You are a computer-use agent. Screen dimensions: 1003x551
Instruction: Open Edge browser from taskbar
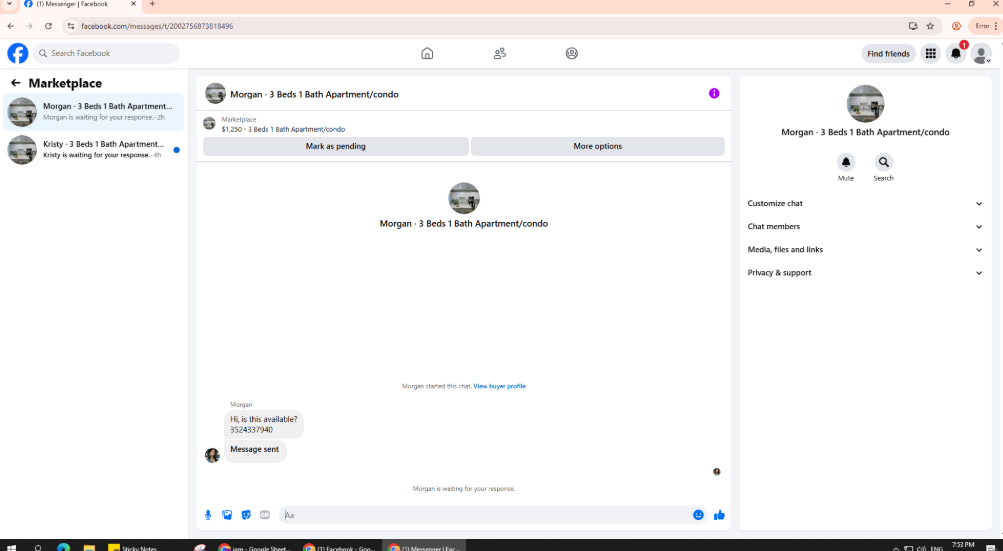[63, 548]
